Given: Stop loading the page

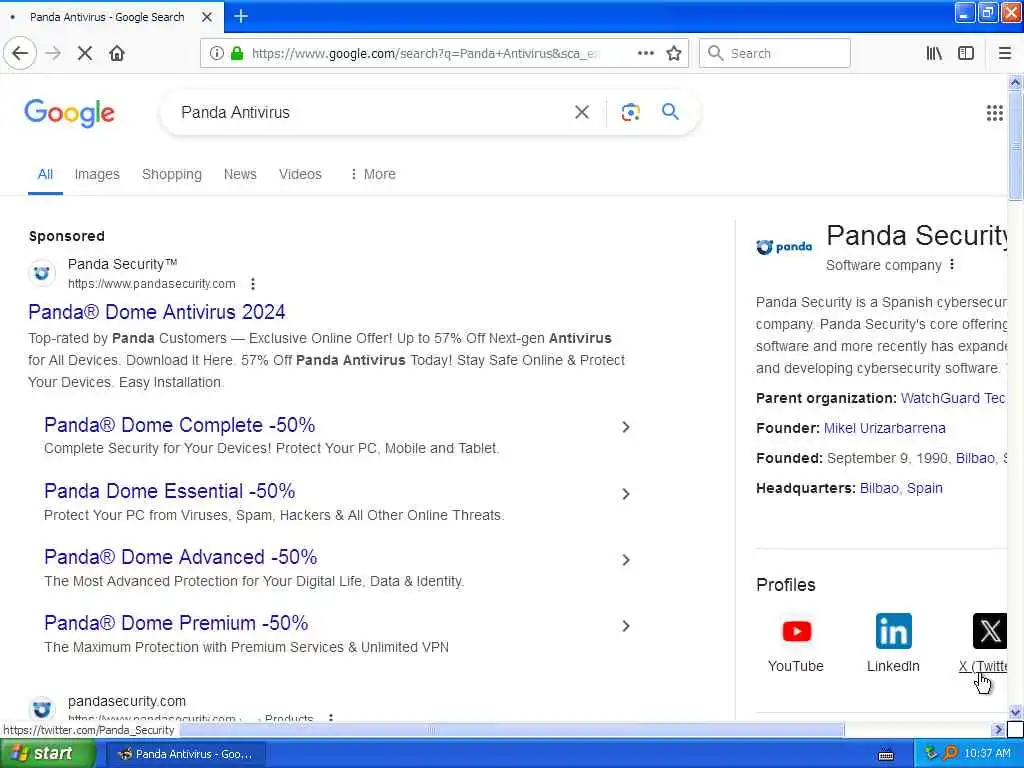Looking at the screenshot, I should click(x=85, y=54).
